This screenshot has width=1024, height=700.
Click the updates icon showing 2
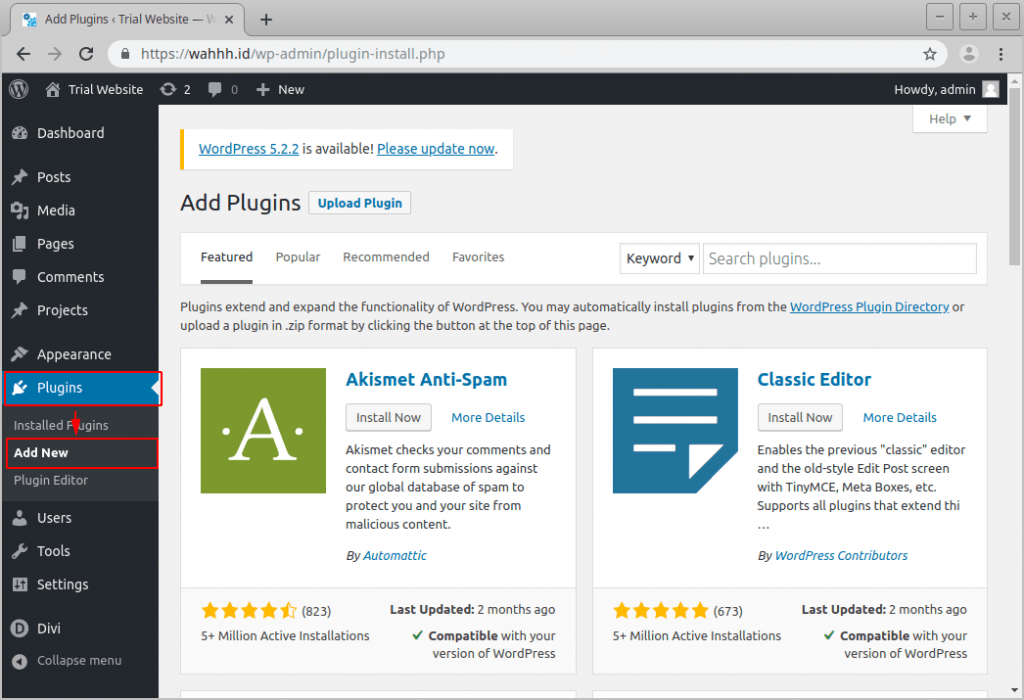[x=168, y=89]
